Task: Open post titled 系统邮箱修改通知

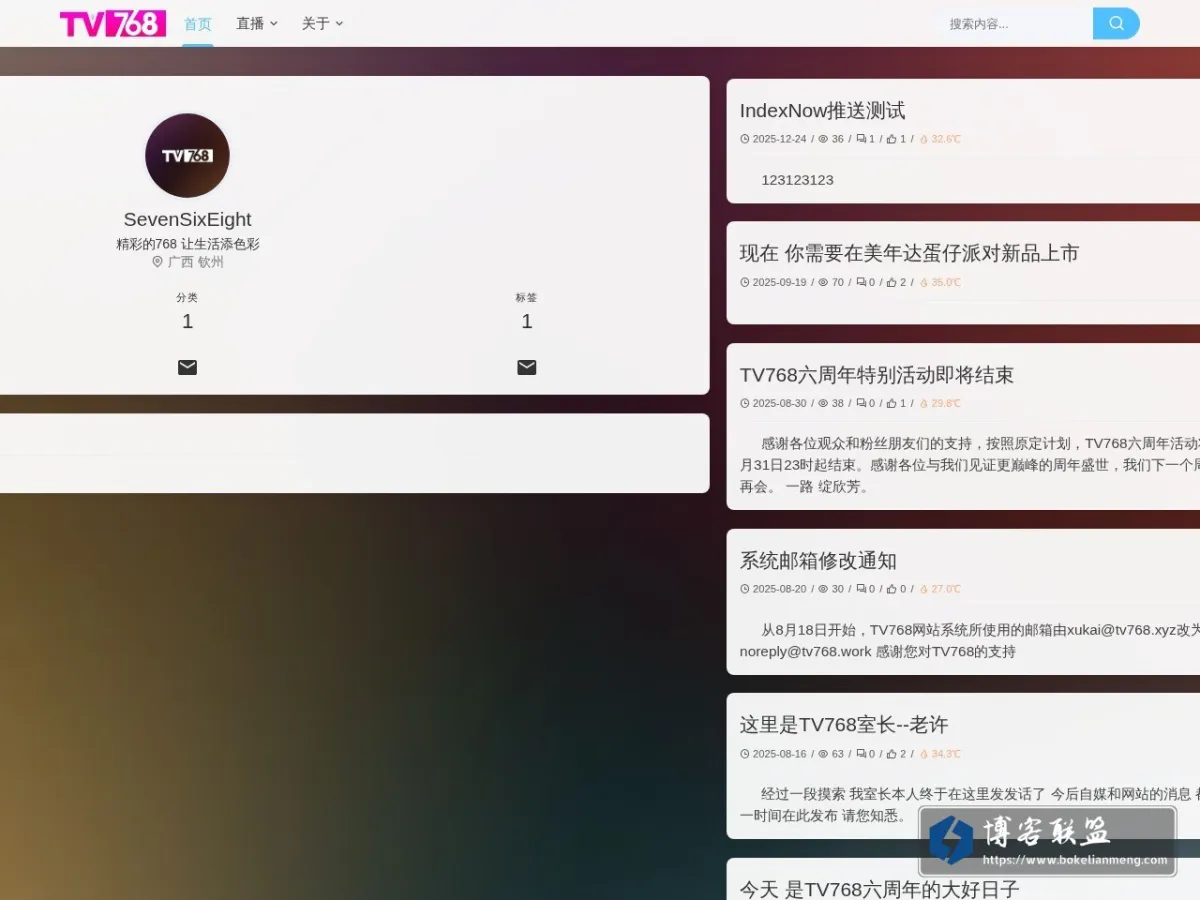Action: 818,560
